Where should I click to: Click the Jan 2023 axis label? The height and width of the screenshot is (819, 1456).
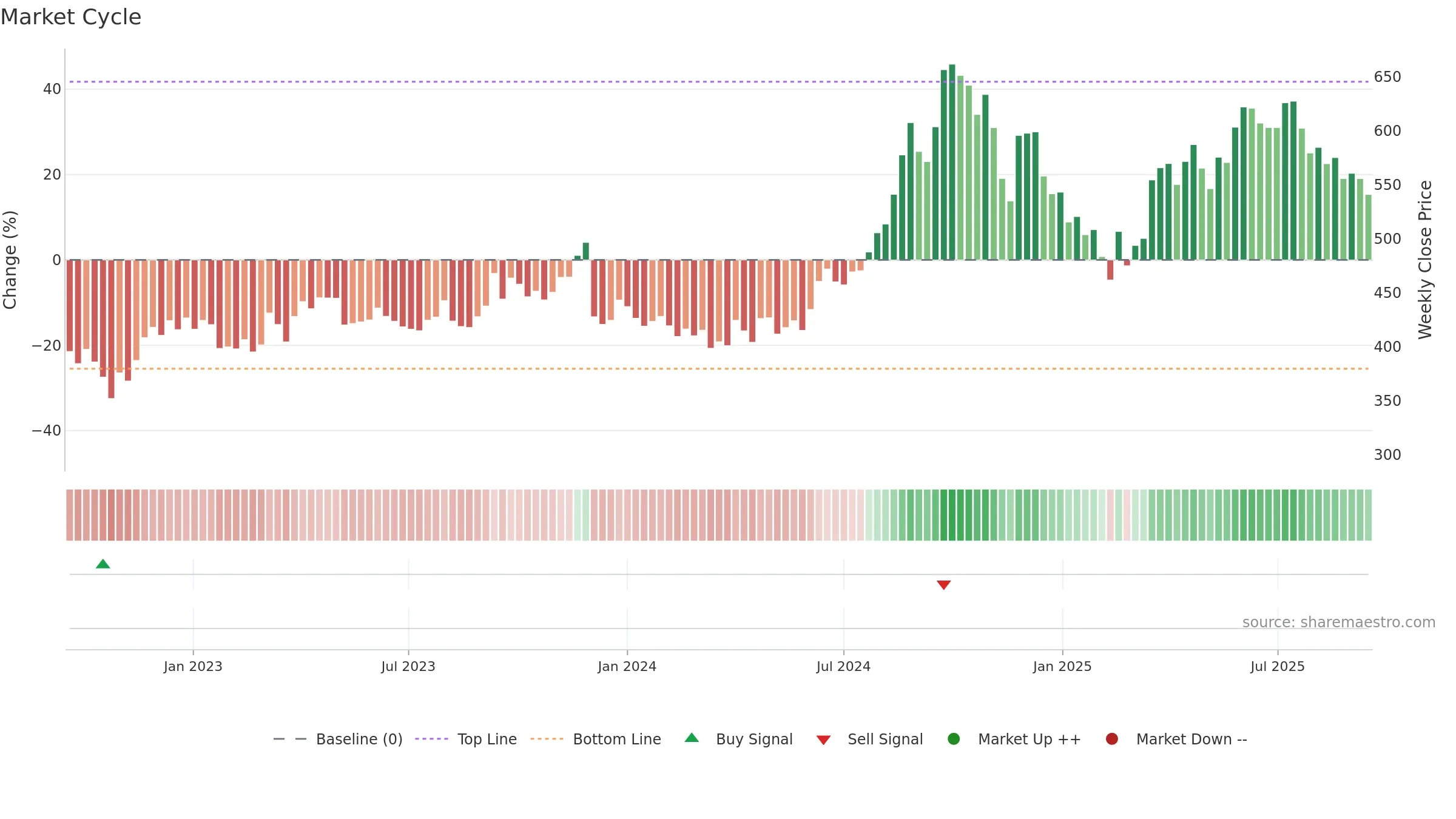(193, 666)
